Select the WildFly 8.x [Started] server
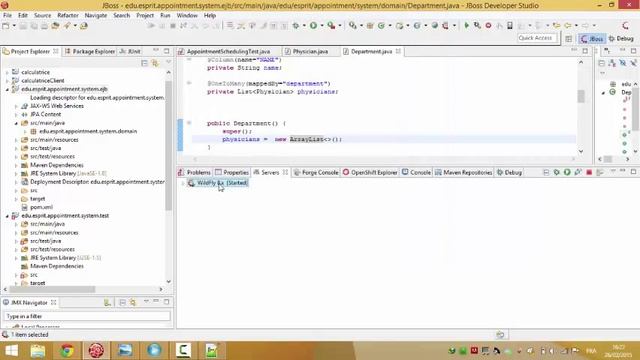Screen dimensions: 640x360 pyautogui.click(x=218, y=183)
